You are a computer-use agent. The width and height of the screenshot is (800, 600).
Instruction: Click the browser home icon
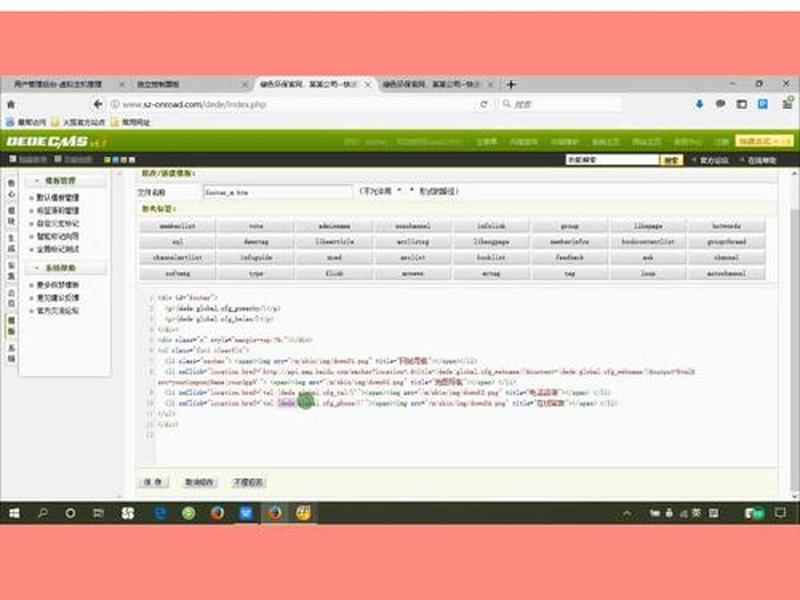(x=11, y=105)
